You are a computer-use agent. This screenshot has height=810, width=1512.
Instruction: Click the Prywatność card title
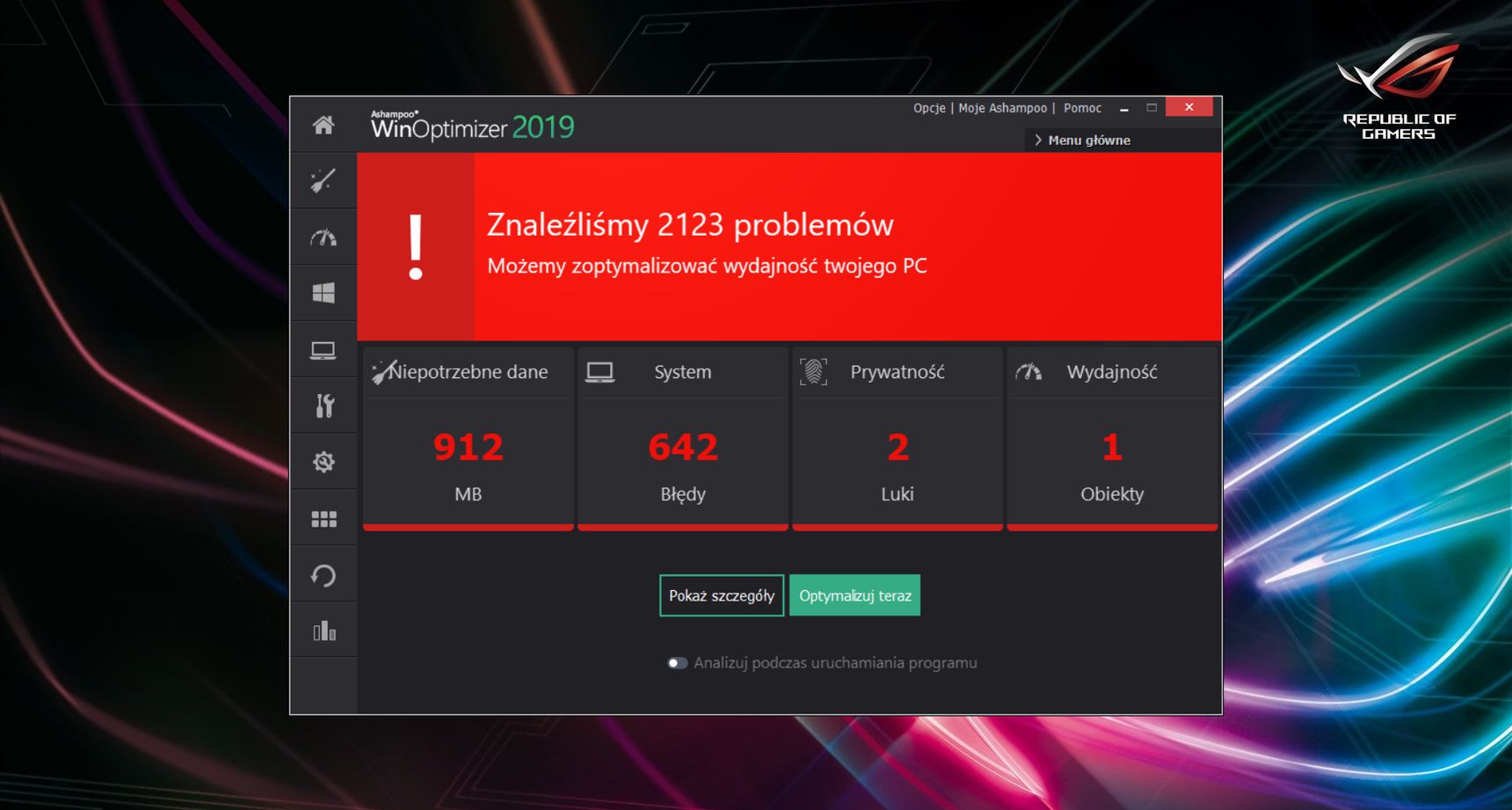898,372
